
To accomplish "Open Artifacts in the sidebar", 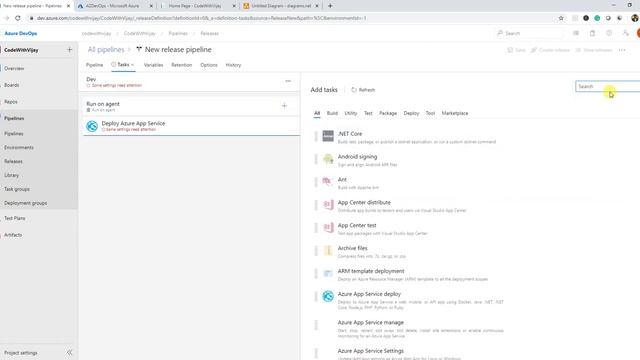I will [x=13, y=235].
